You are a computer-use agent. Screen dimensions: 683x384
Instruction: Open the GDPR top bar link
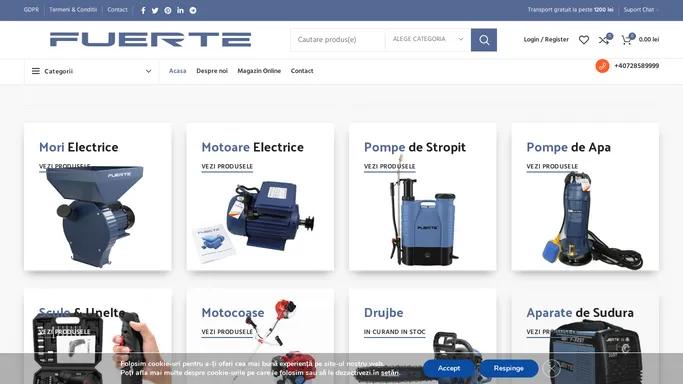(x=31, y=10)
